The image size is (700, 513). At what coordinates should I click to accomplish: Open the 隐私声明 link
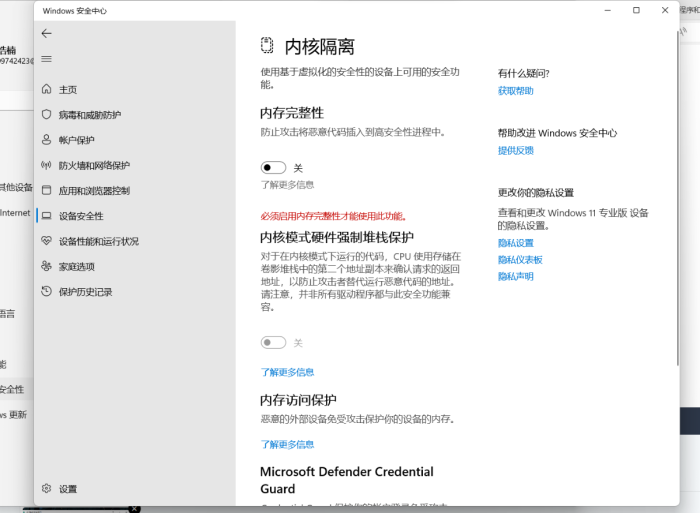click(x=516, y=276)
